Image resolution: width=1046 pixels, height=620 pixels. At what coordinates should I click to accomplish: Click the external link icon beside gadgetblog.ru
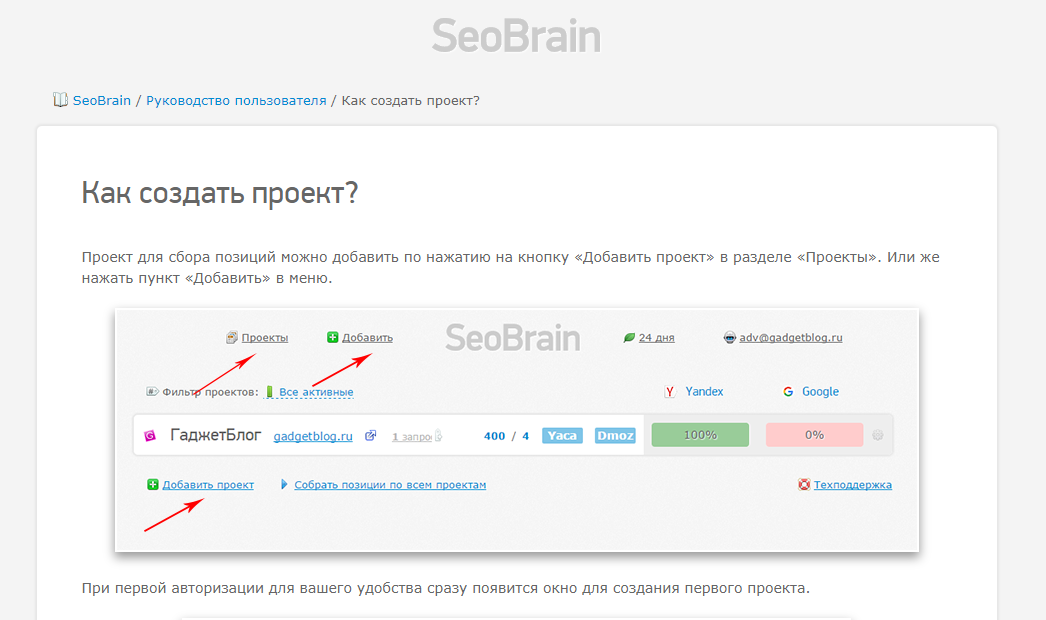(x=370, y=433)
